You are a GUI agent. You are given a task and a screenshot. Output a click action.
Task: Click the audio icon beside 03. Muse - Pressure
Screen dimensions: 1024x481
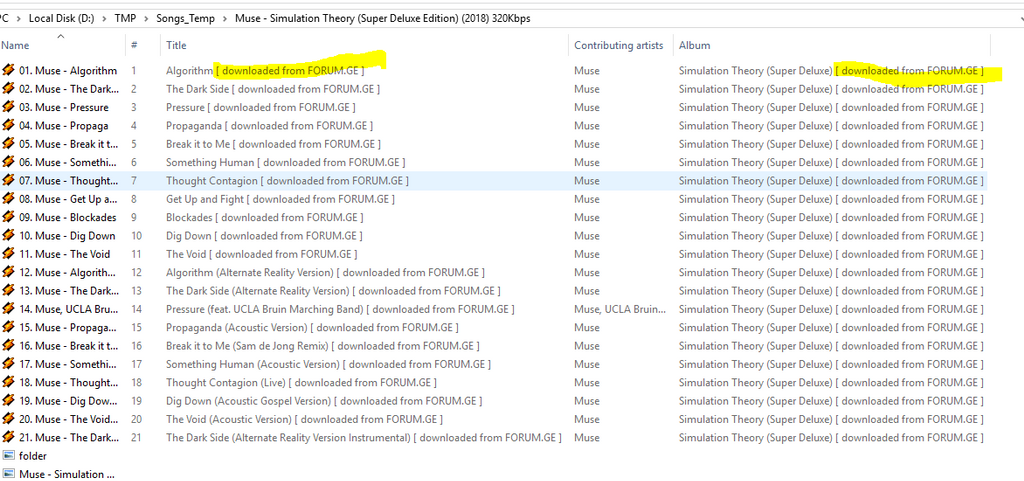pos(8,107)
